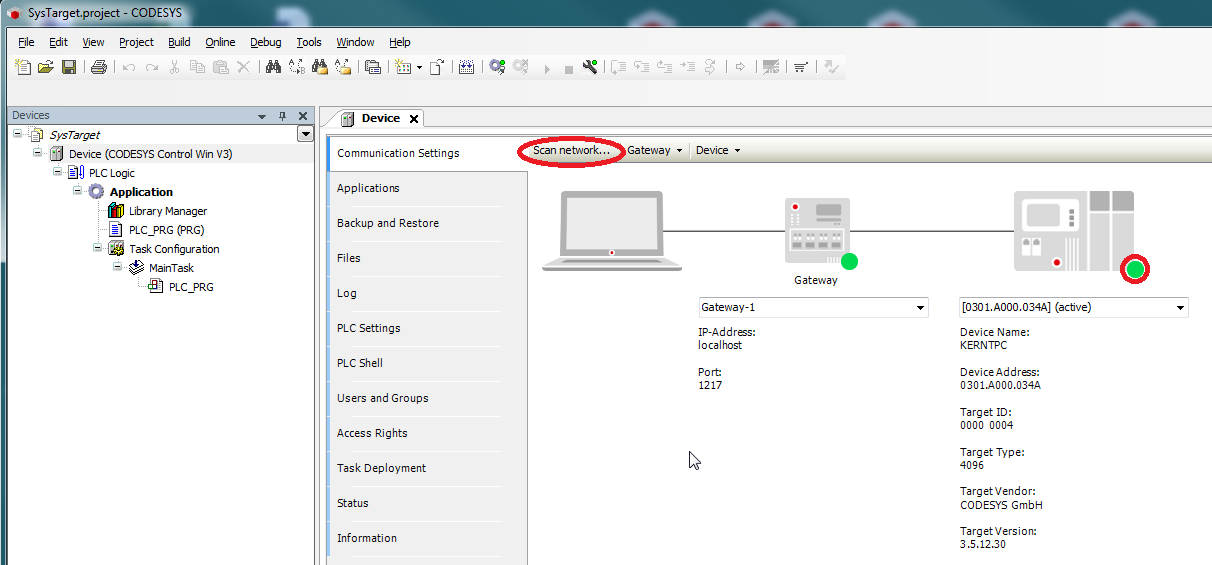Image resolution: width=1212 pixels, height=565 pixels.
Task: Click the Print toolbar icon
Action: click(98, 67)
